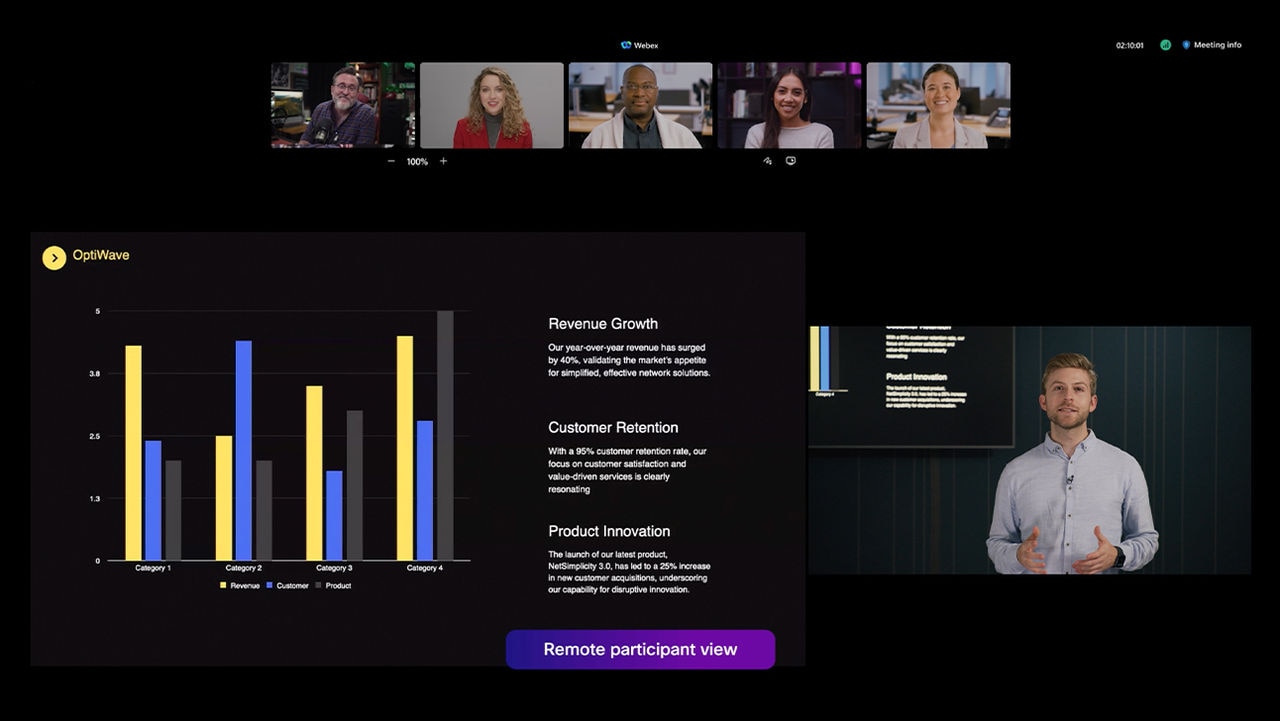Viewport: 1280px width, 721px height.
Task: Select the man in white cardigan thumbnail
Action: coord(640,105)
